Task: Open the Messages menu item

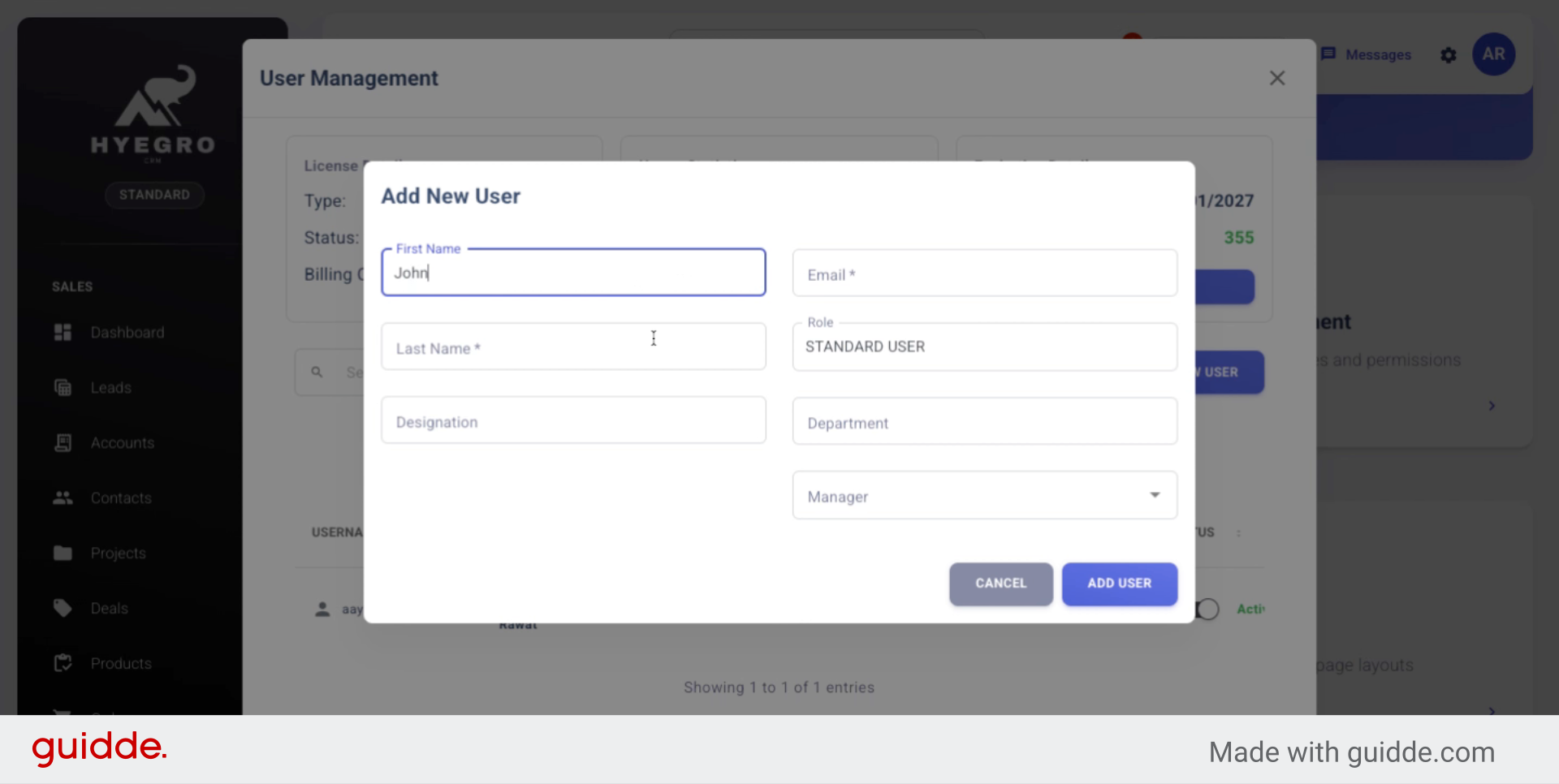Action: pos(1367,54)
